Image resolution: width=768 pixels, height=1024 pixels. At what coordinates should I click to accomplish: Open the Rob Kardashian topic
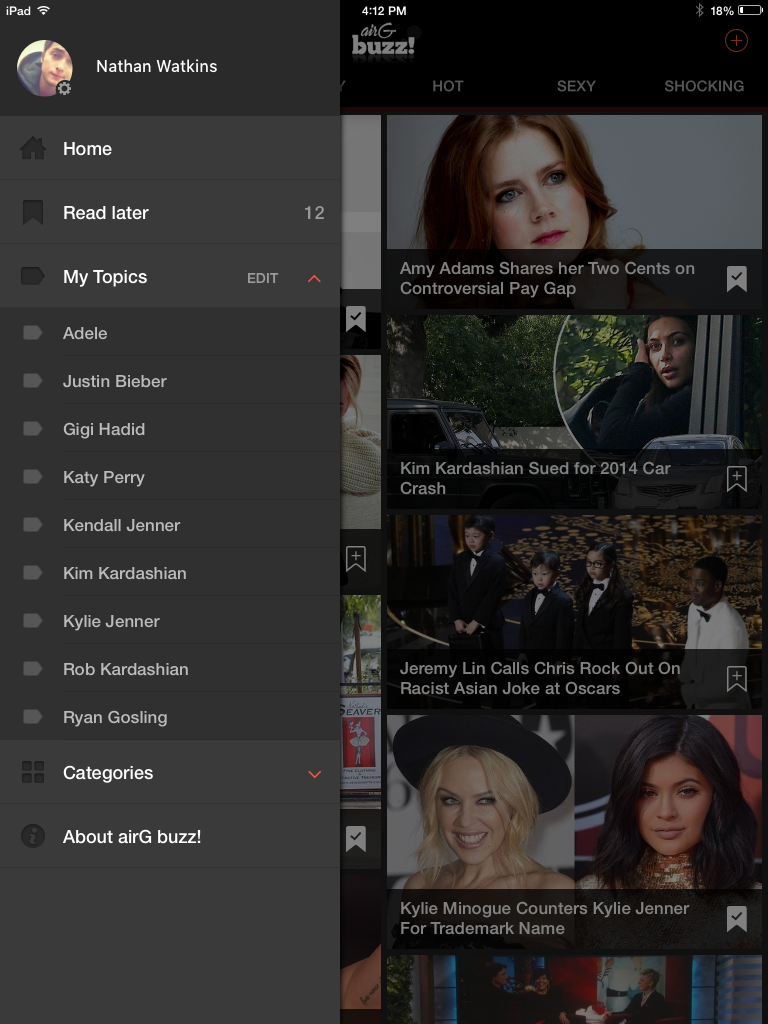(170, 669)
